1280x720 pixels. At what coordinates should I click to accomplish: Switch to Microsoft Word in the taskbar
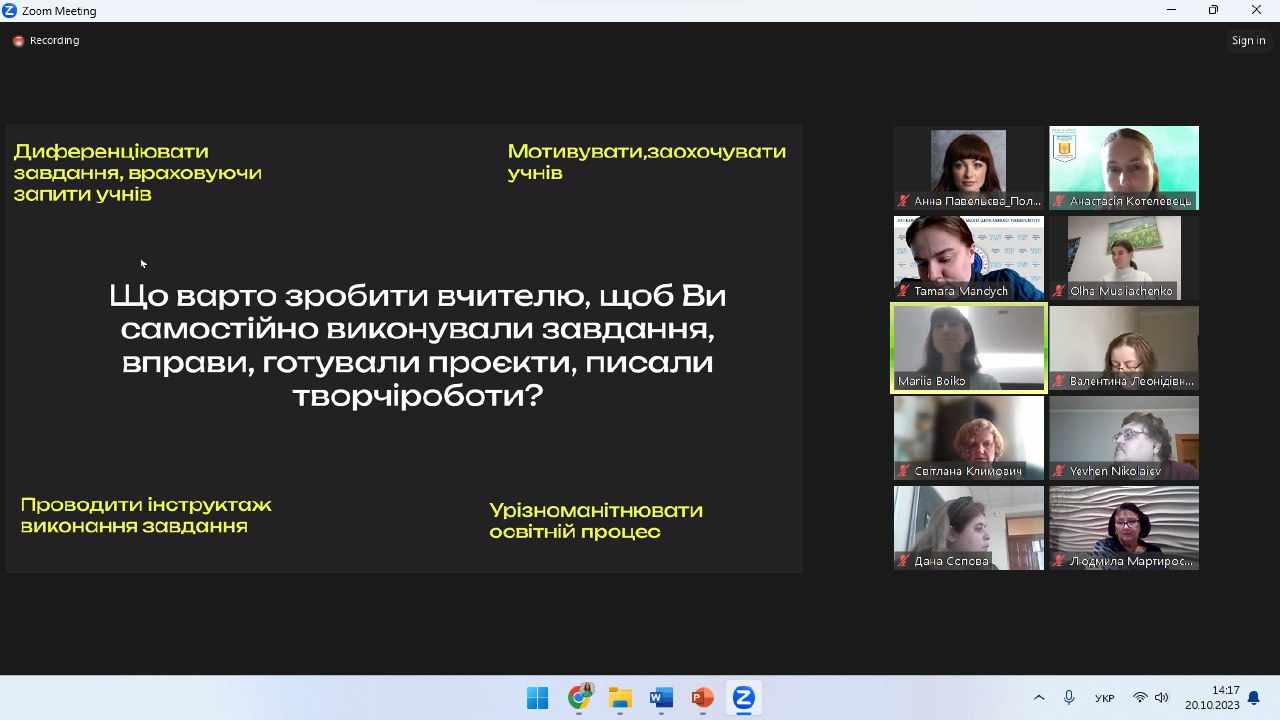661,698
